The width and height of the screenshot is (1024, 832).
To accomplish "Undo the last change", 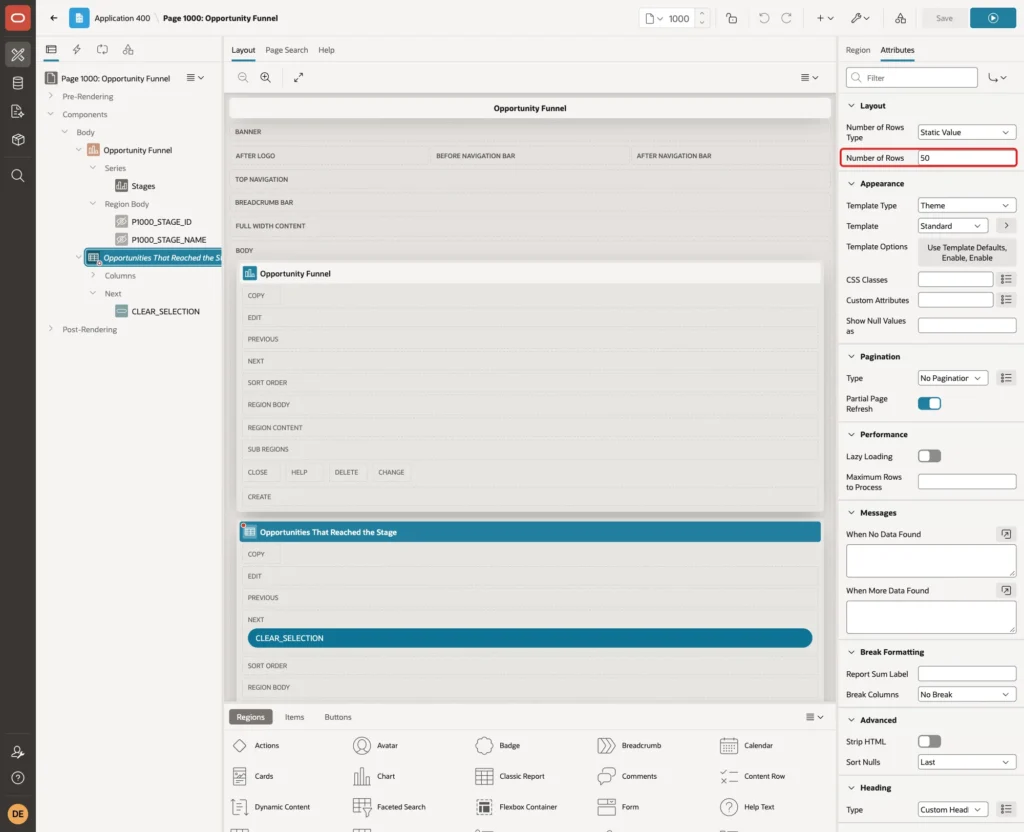I will (763, 18).
